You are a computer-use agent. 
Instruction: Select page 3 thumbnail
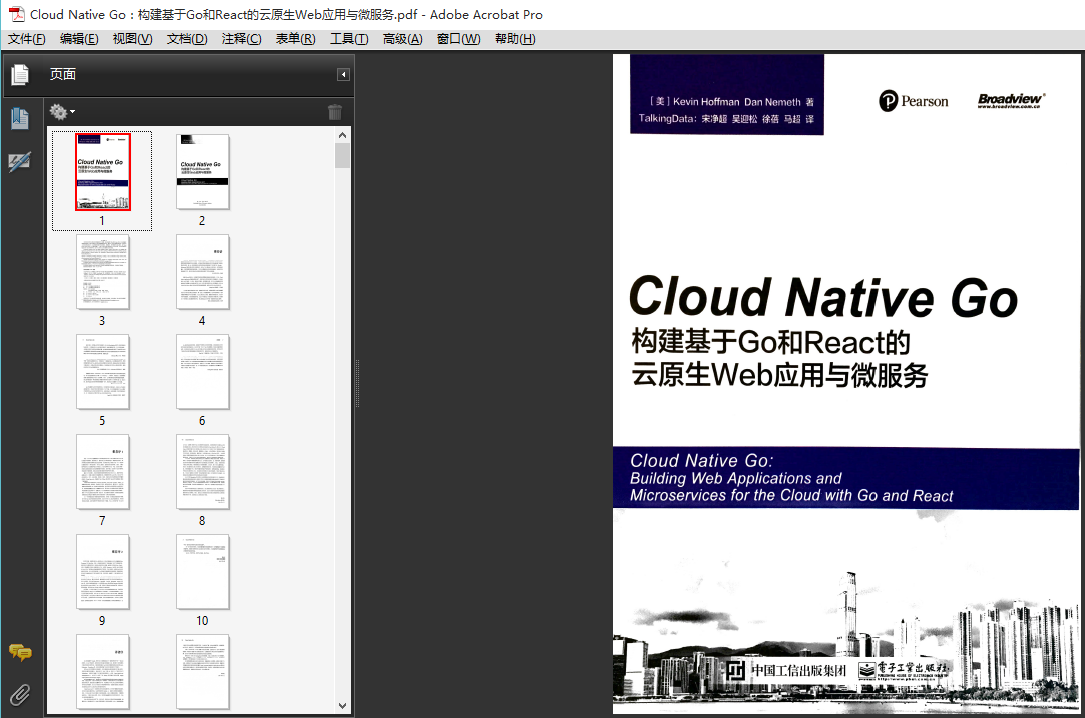[102, 272]
